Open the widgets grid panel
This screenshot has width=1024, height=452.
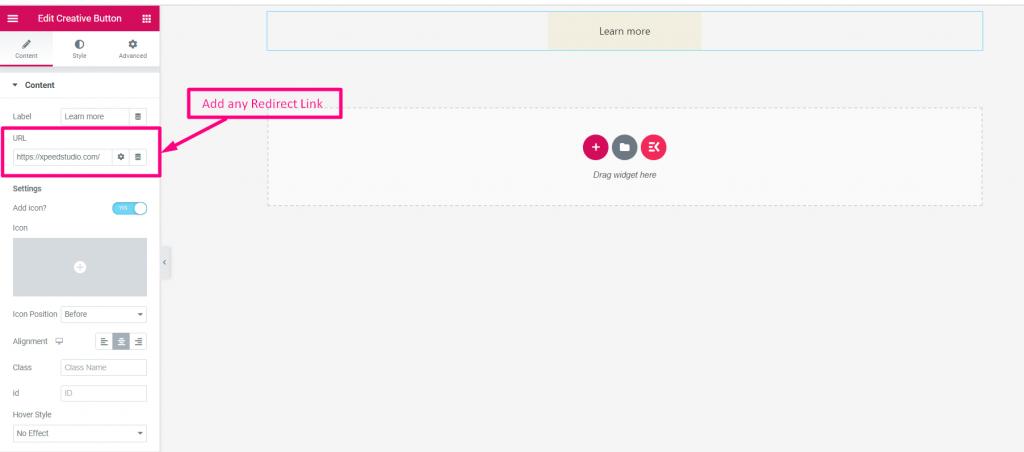pos(146,18)
